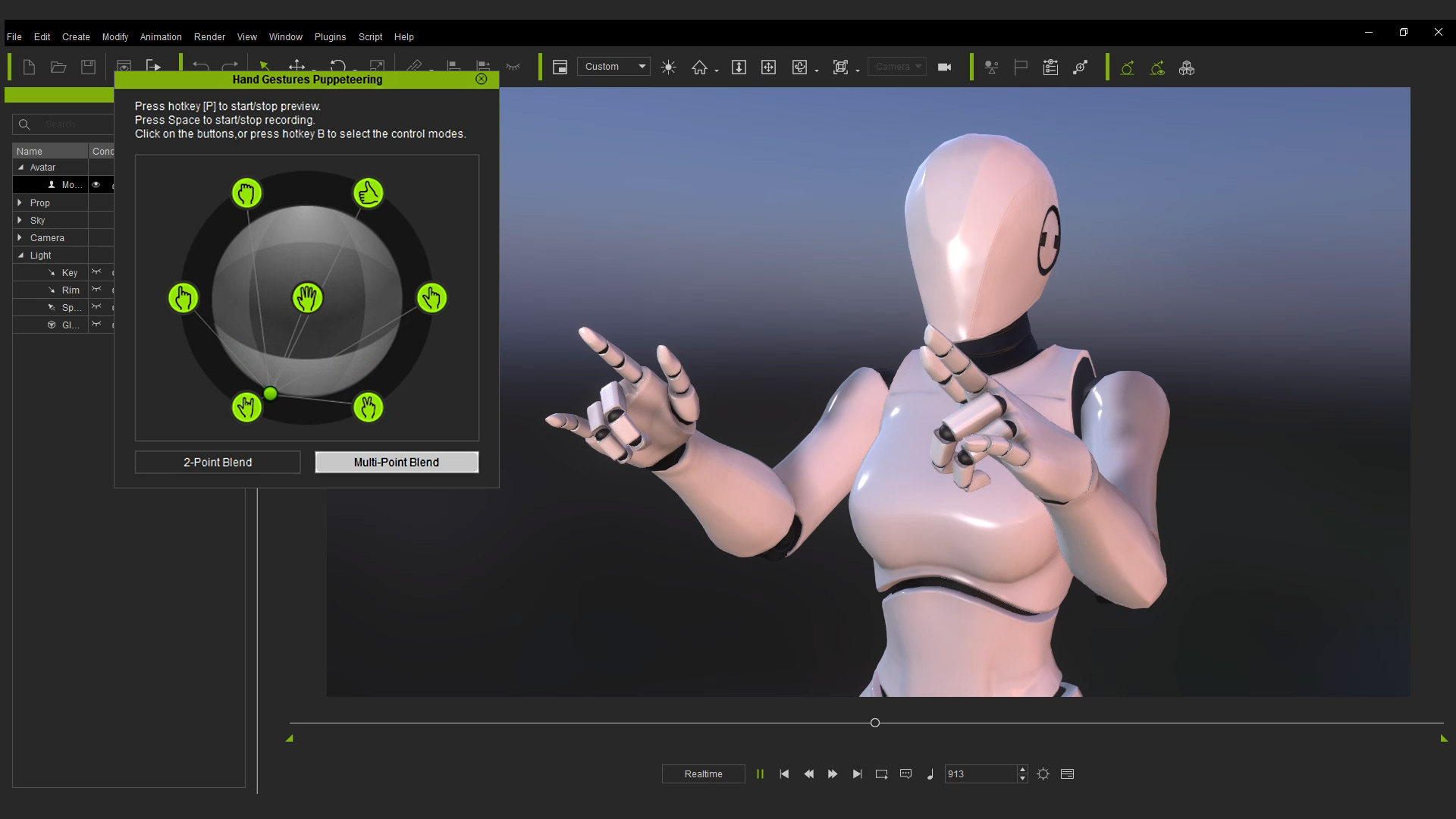Open the timeline panel icon

(x=1067, y=774)
